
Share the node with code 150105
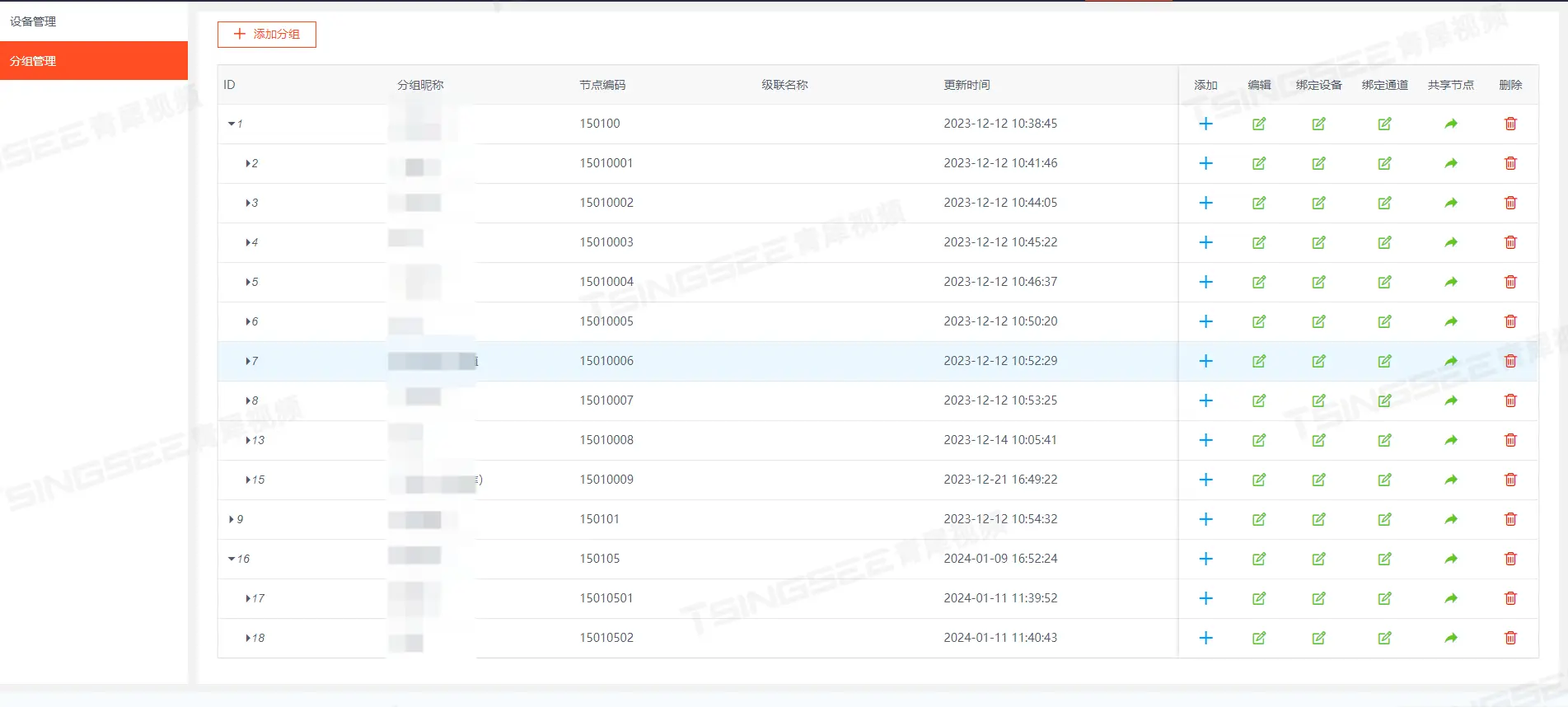(1451, 559)
